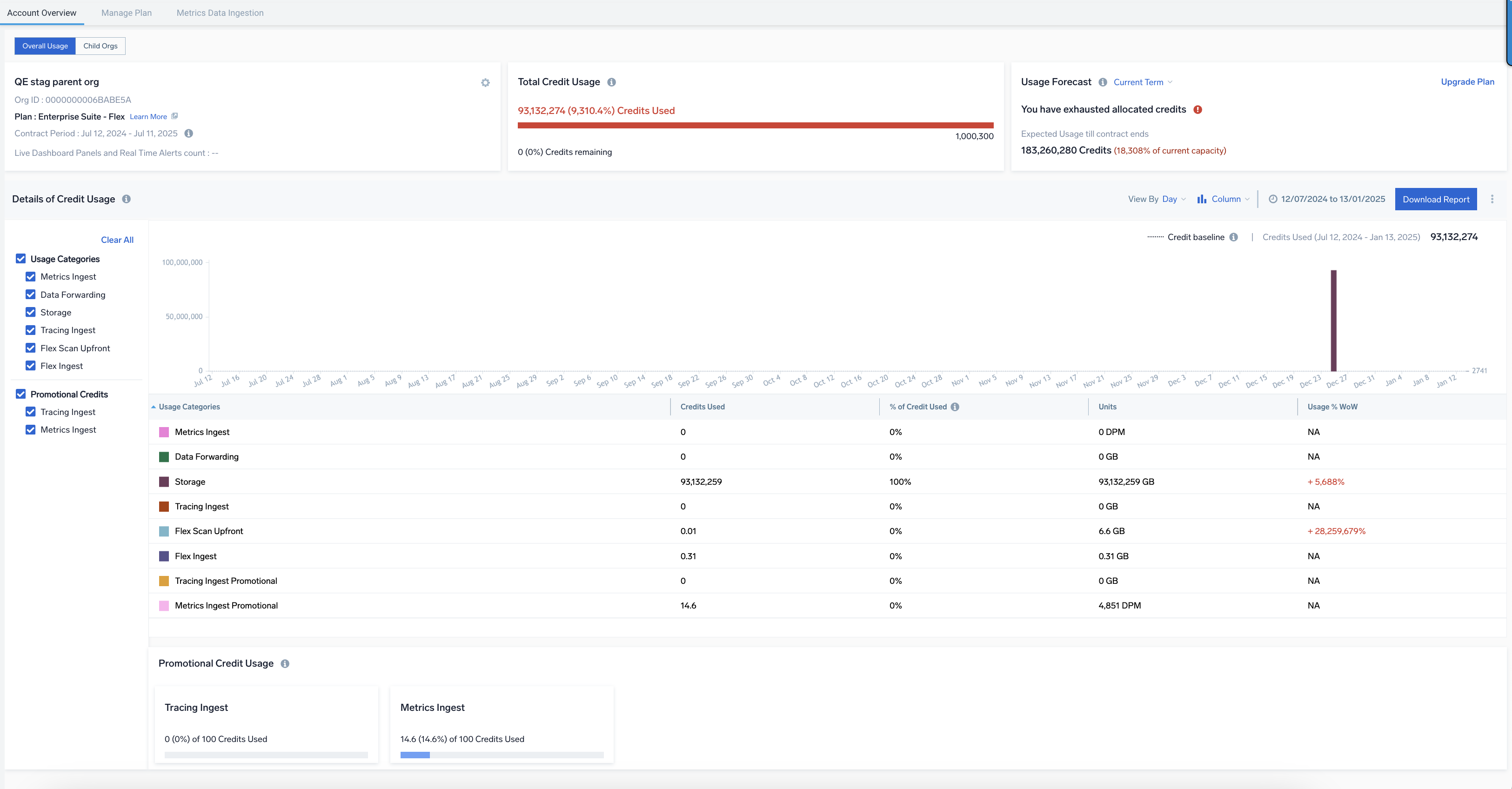
Task: Open the Column chart type dropdown
Action: point(1224,199)
